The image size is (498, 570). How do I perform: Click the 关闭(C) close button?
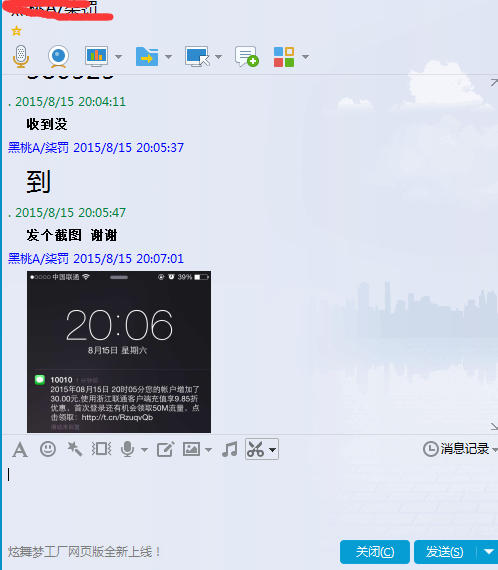375,552
